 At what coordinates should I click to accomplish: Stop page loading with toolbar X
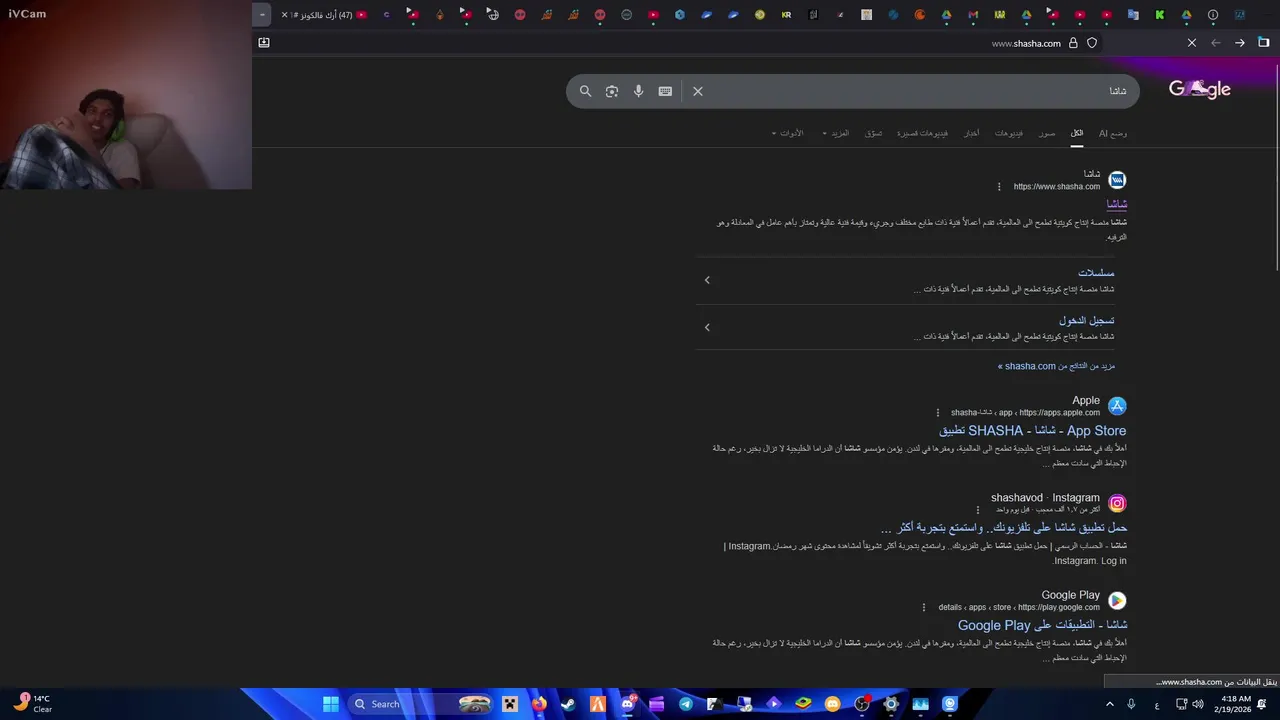[1192, 43]
